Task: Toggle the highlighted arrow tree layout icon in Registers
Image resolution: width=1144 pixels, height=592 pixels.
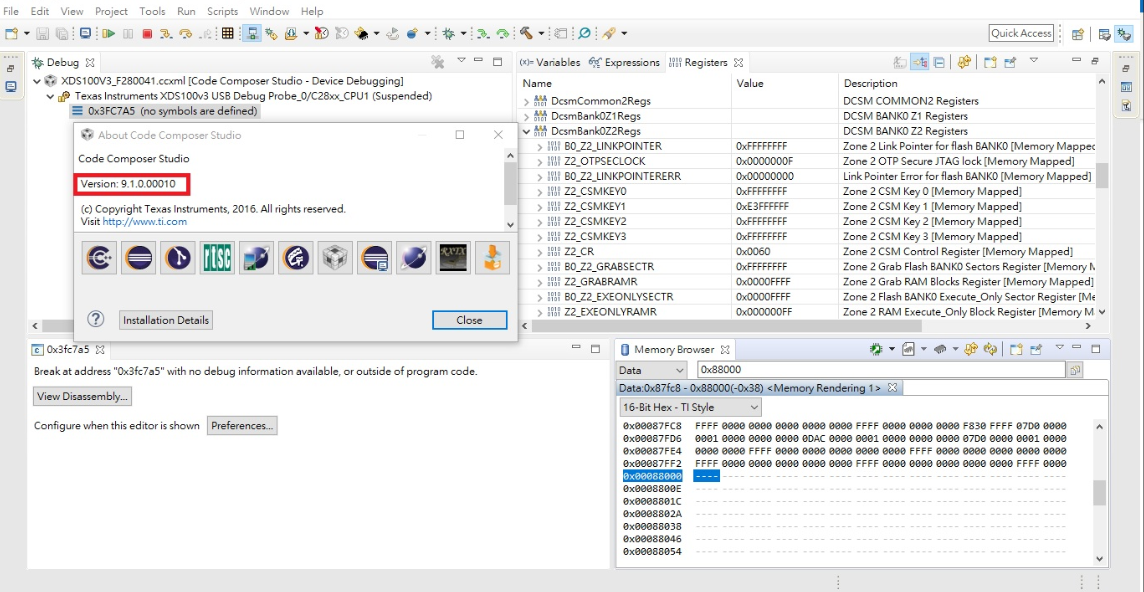Action: (x=920, y=62)
